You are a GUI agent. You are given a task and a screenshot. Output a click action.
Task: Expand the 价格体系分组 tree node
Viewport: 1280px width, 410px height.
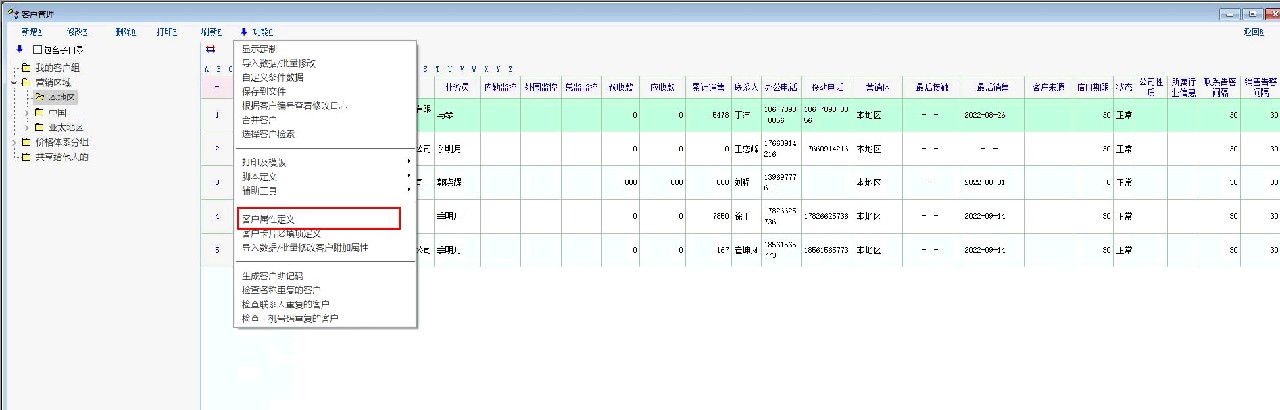pos(14,142)
